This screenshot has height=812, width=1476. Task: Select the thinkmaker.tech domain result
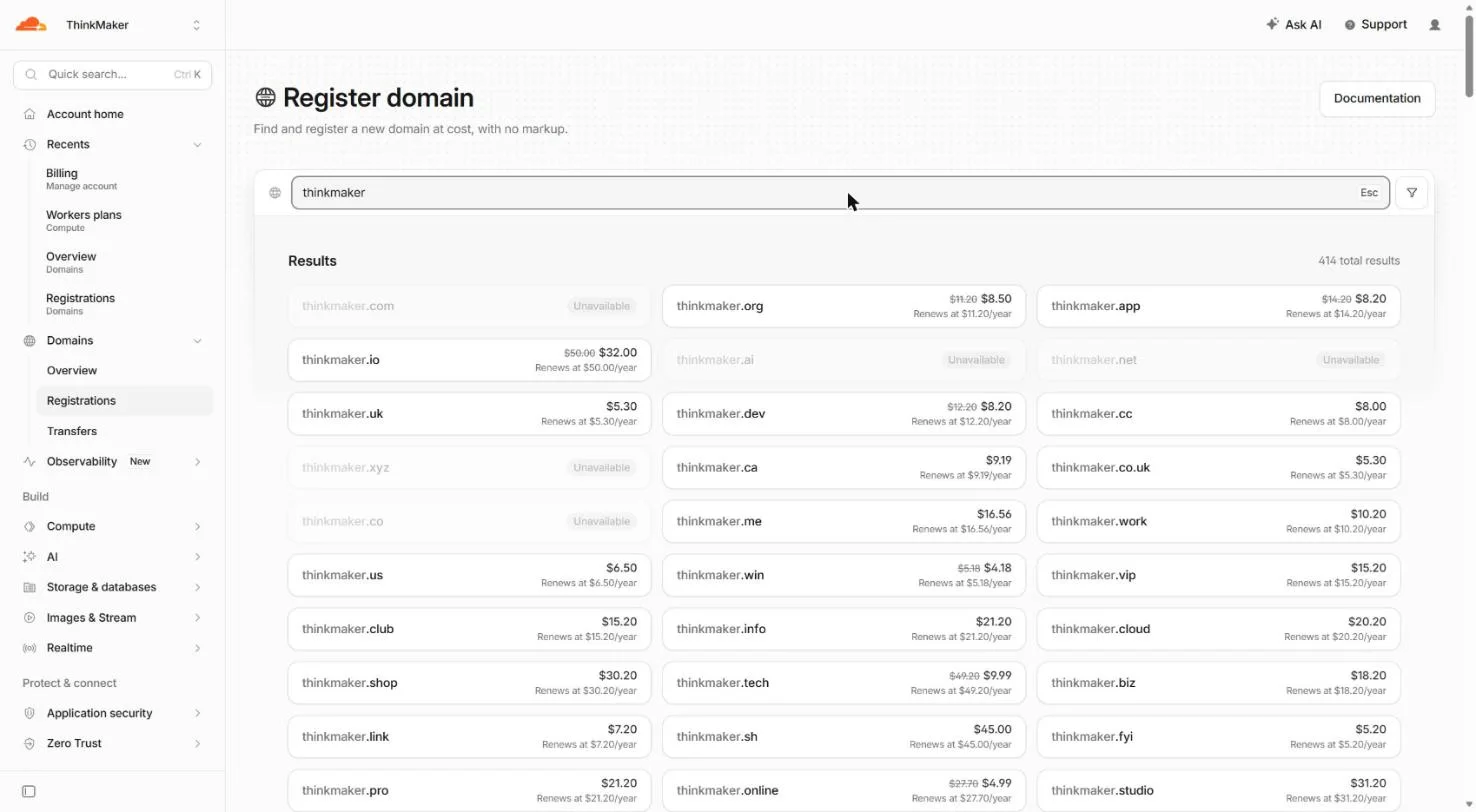coord(844,683)
